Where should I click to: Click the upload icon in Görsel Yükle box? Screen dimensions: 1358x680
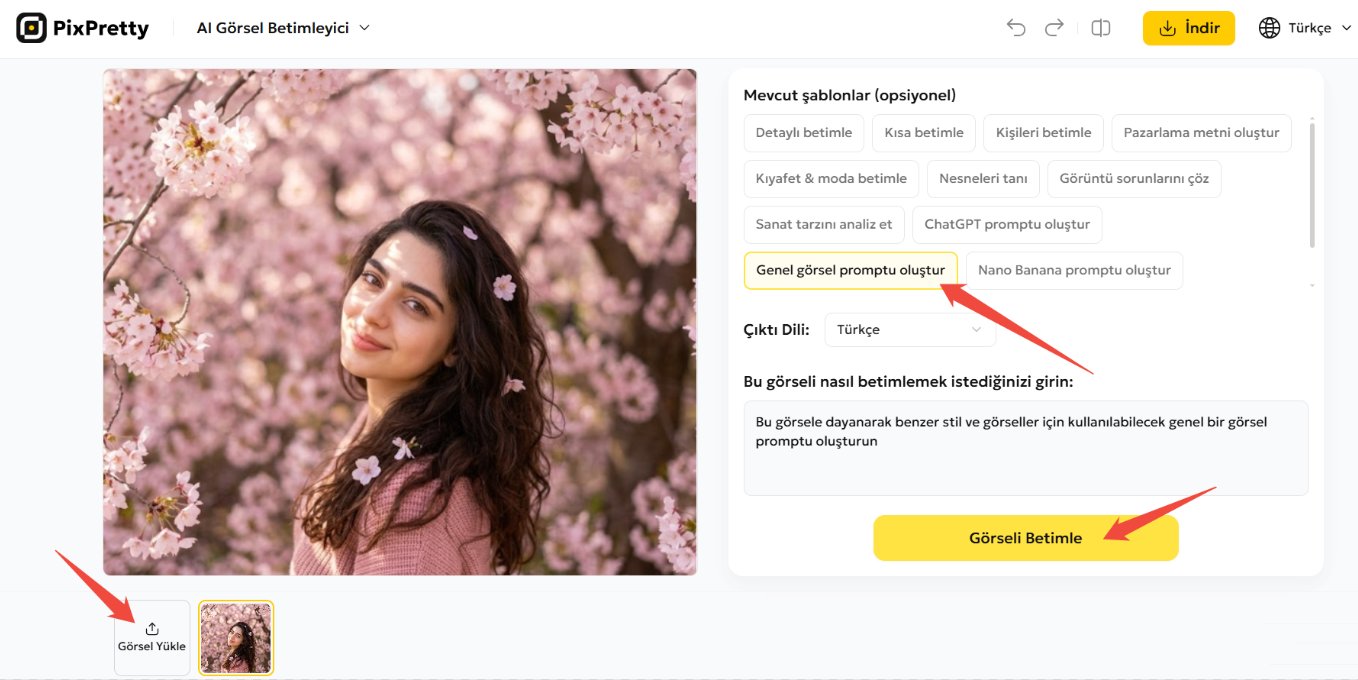tap(151, 627)
